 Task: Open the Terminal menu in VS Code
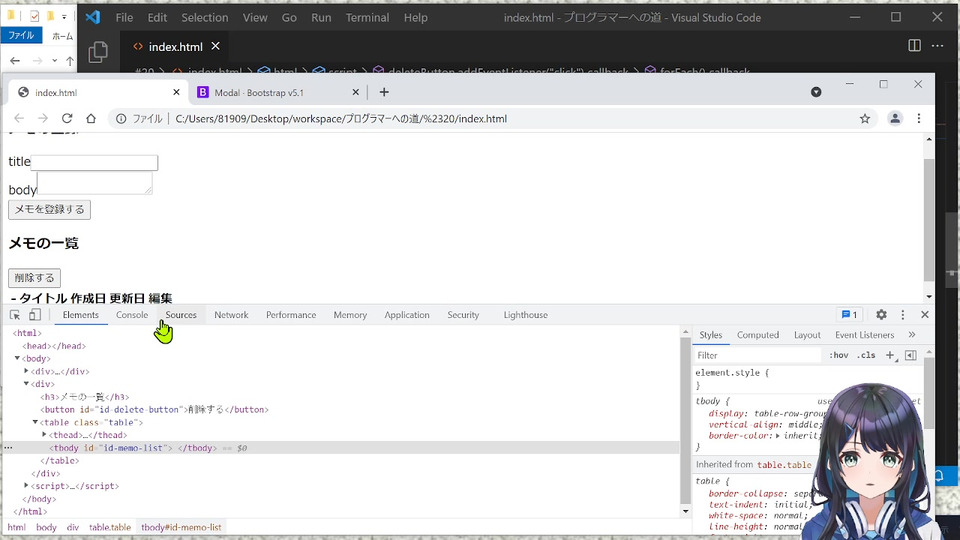click(367, 17)
